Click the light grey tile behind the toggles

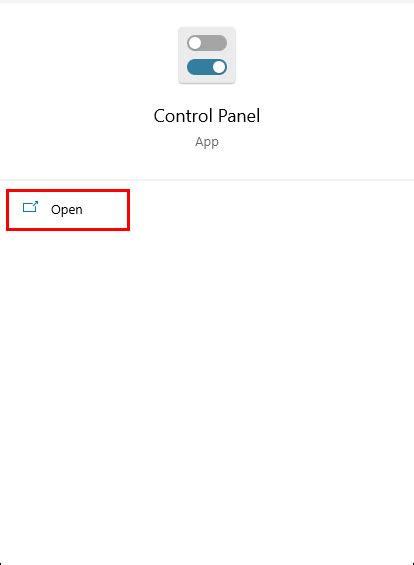(207, 55)
